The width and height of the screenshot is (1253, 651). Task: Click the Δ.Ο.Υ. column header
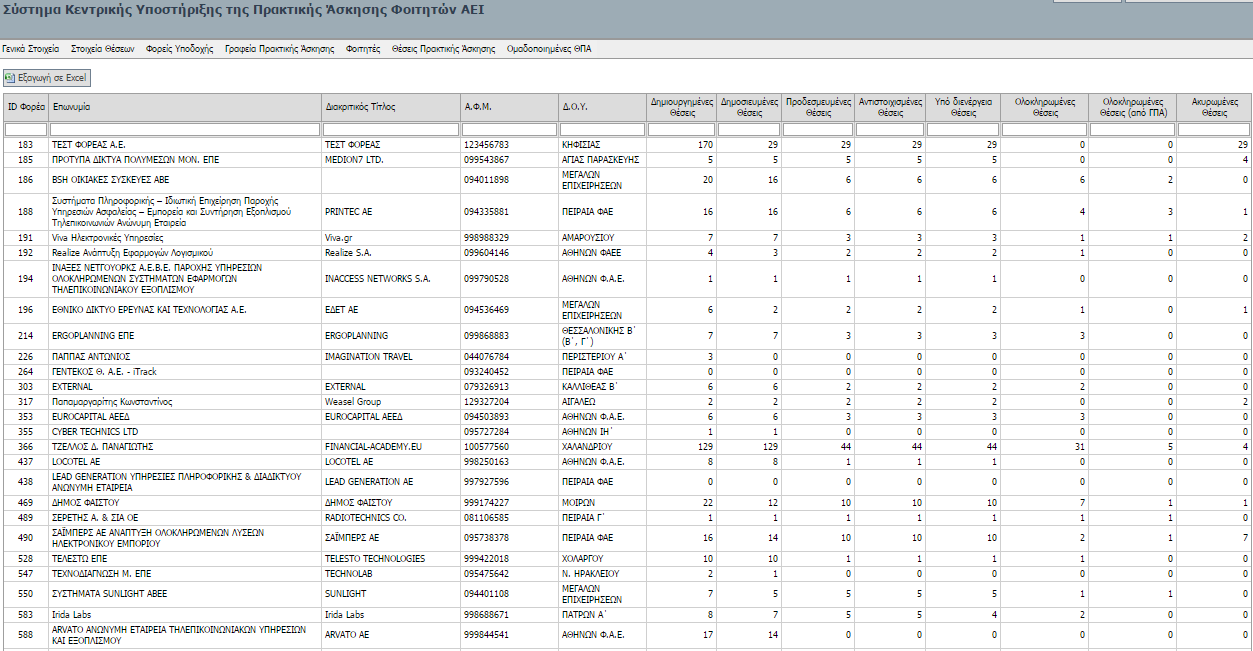602,107
